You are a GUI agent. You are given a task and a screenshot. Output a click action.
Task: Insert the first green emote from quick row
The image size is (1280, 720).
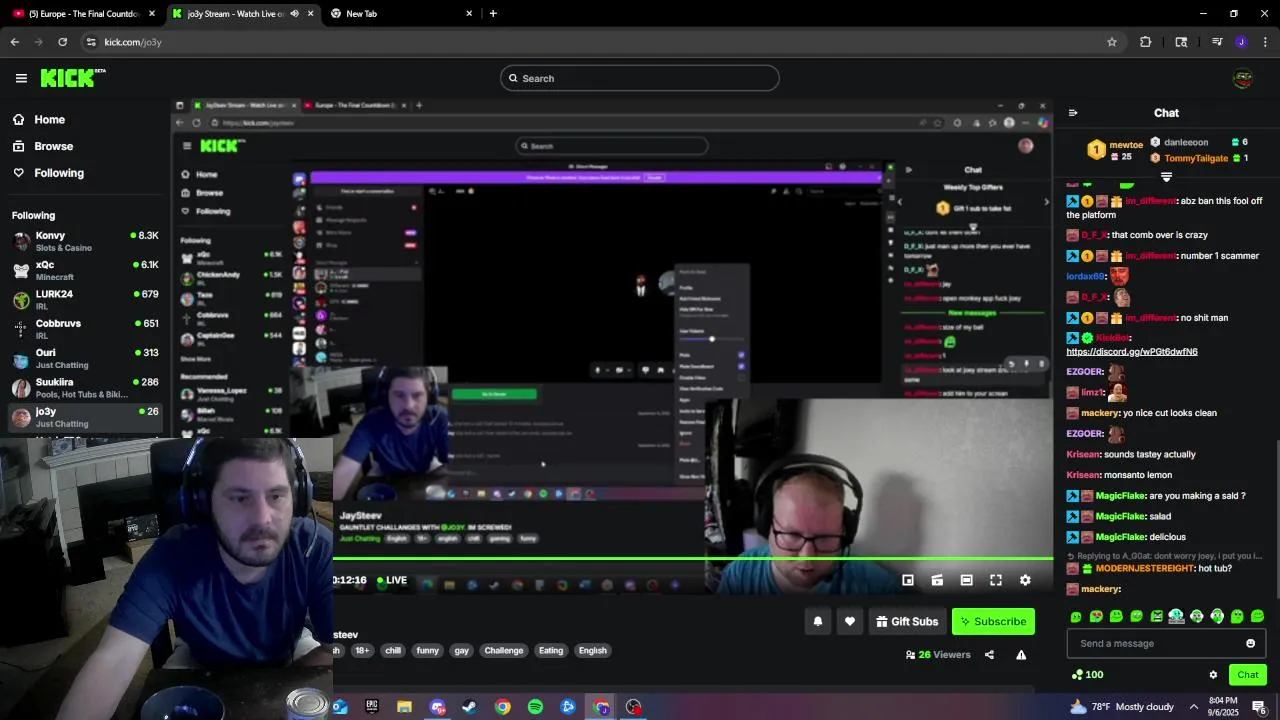coord(1076,617)
